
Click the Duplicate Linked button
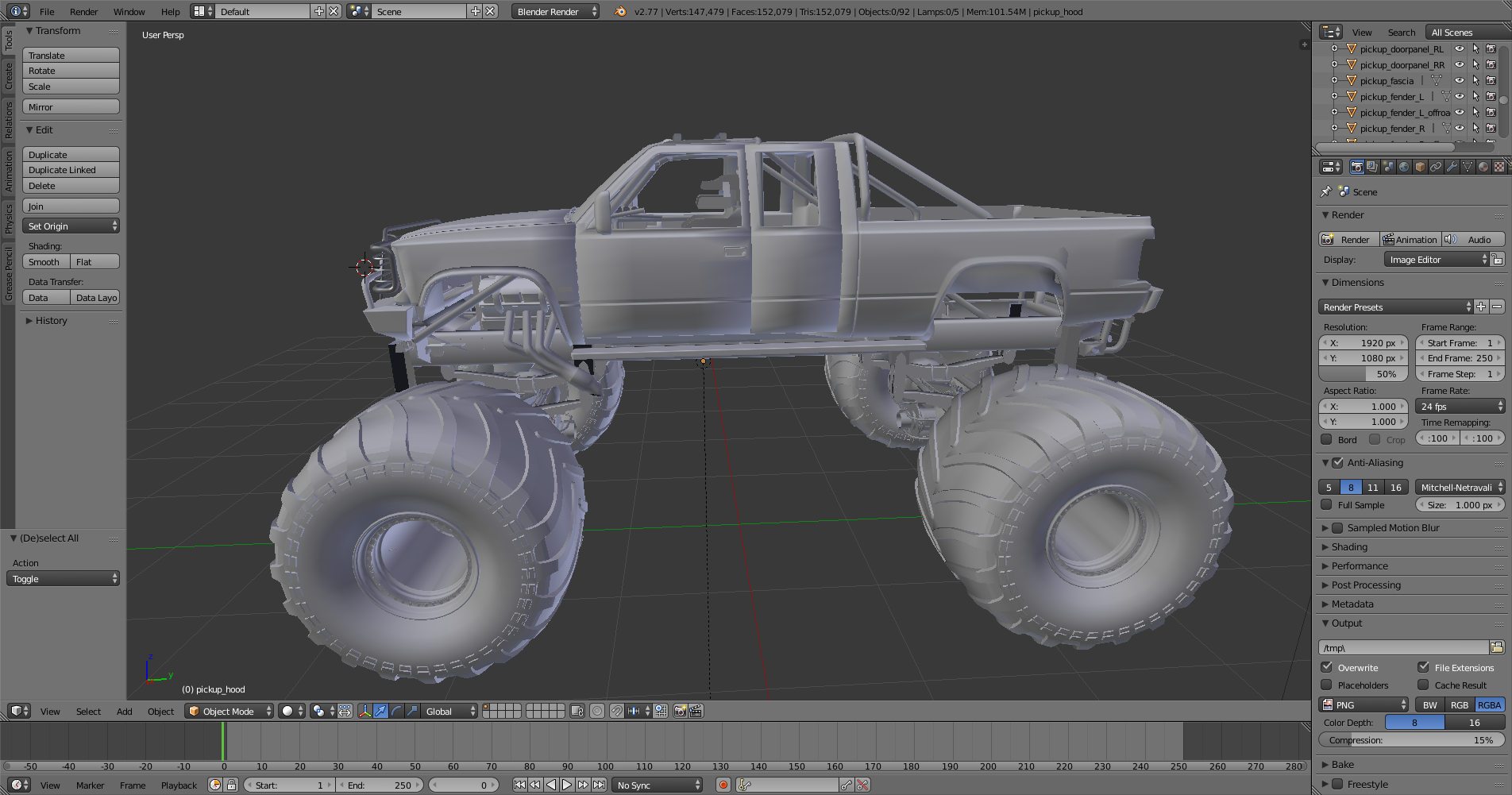click(71, 170)
